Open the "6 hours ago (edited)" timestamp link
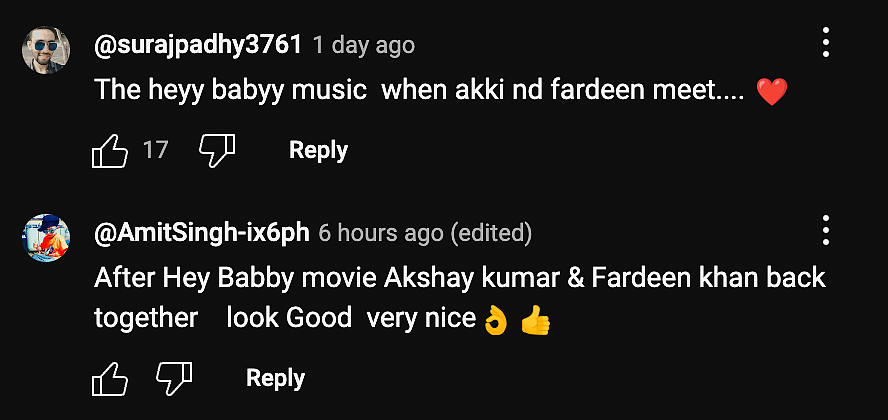The image size is (888, 420). click(x=425, y=233)
